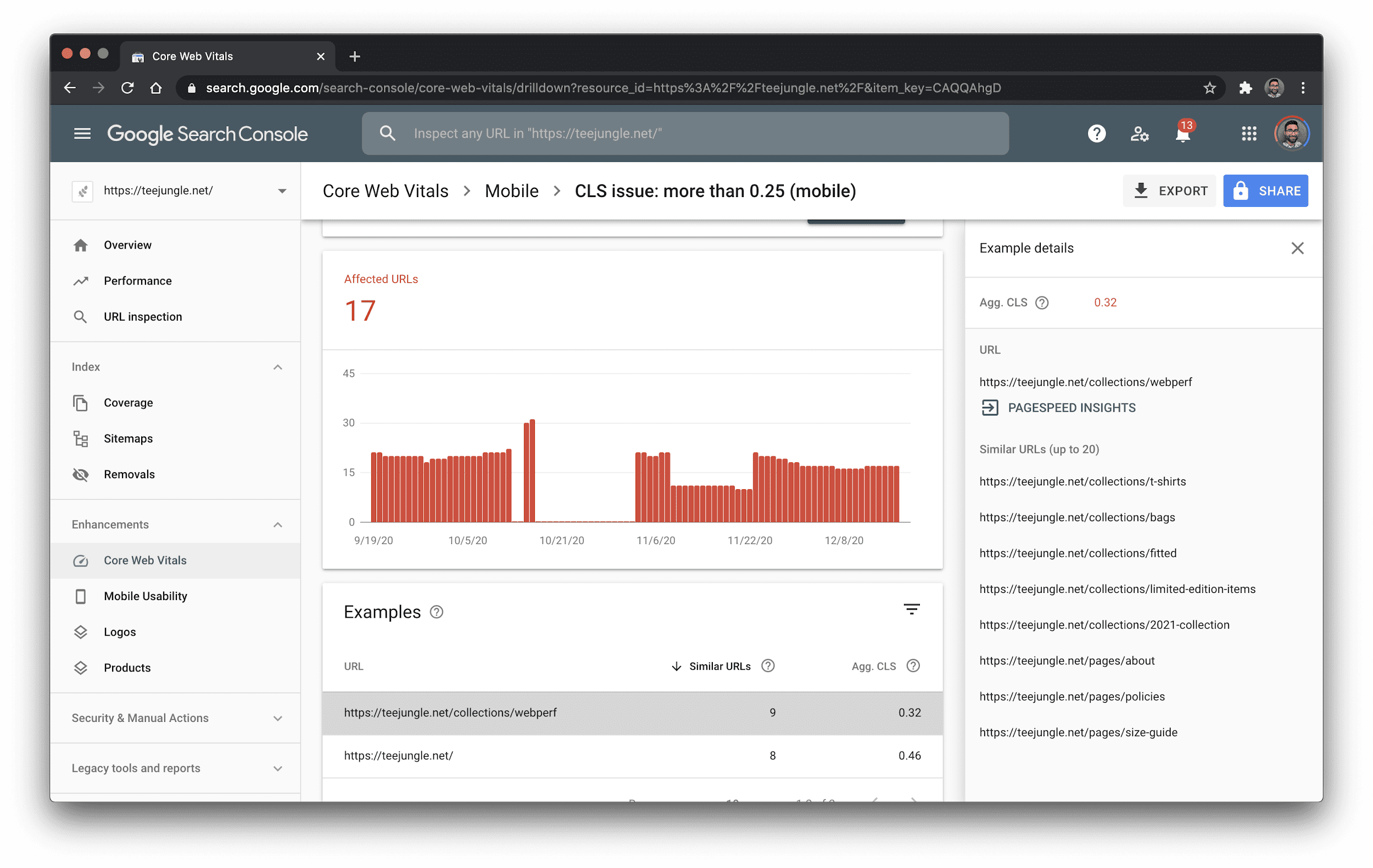Viewport: 1373px width, 868px height.
Task: Click the Core Web Vitals icon in sidebar
Action: (x=81, y=560)
